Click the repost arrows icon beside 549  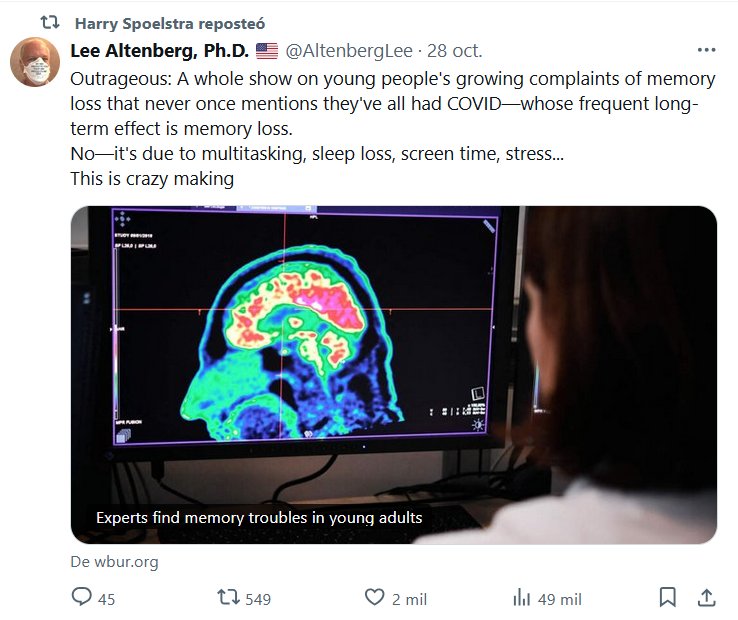tap(228, 597)
